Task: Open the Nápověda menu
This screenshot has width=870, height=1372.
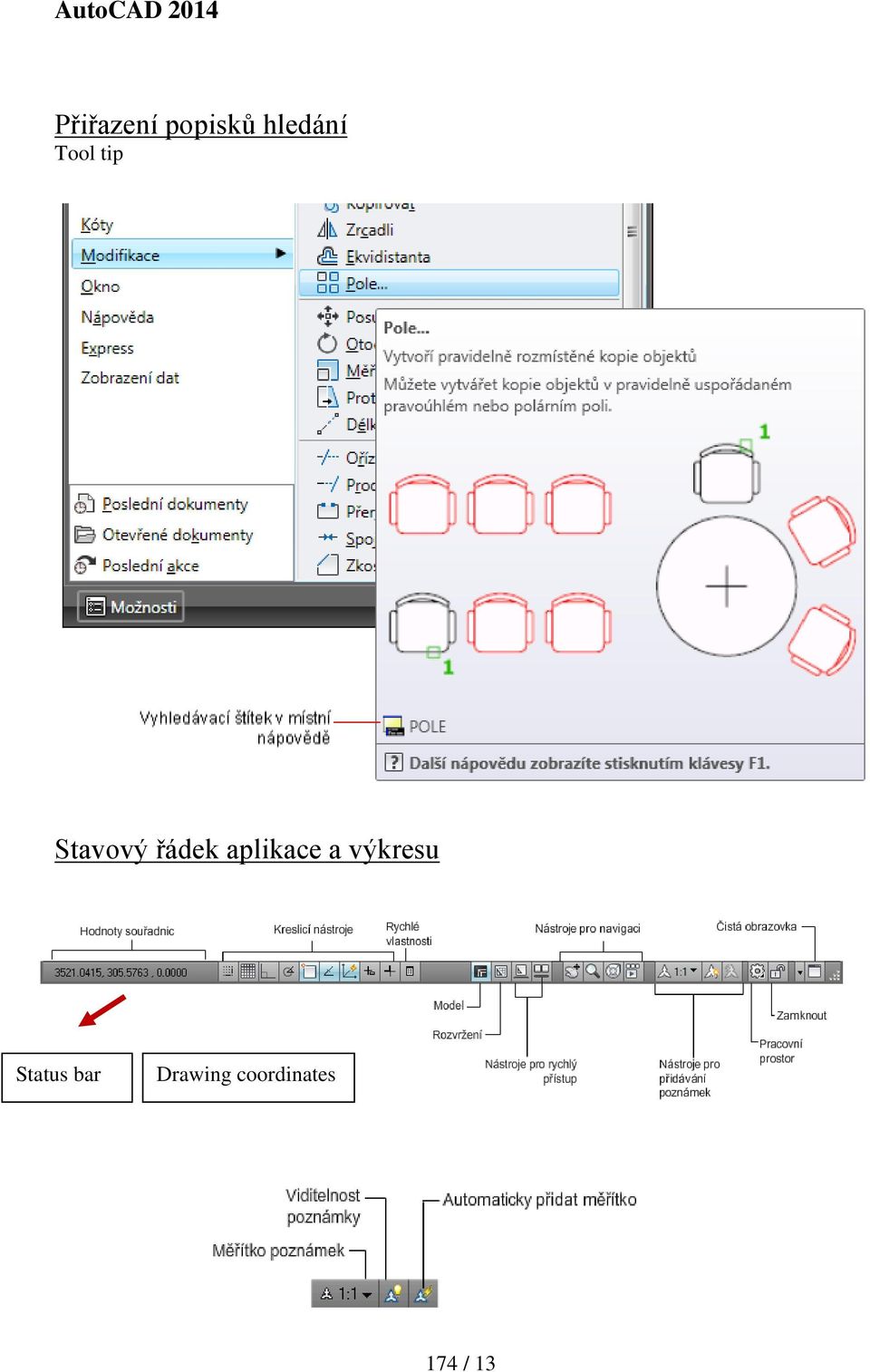Action: pyautogui.click(x=117, y=317)
